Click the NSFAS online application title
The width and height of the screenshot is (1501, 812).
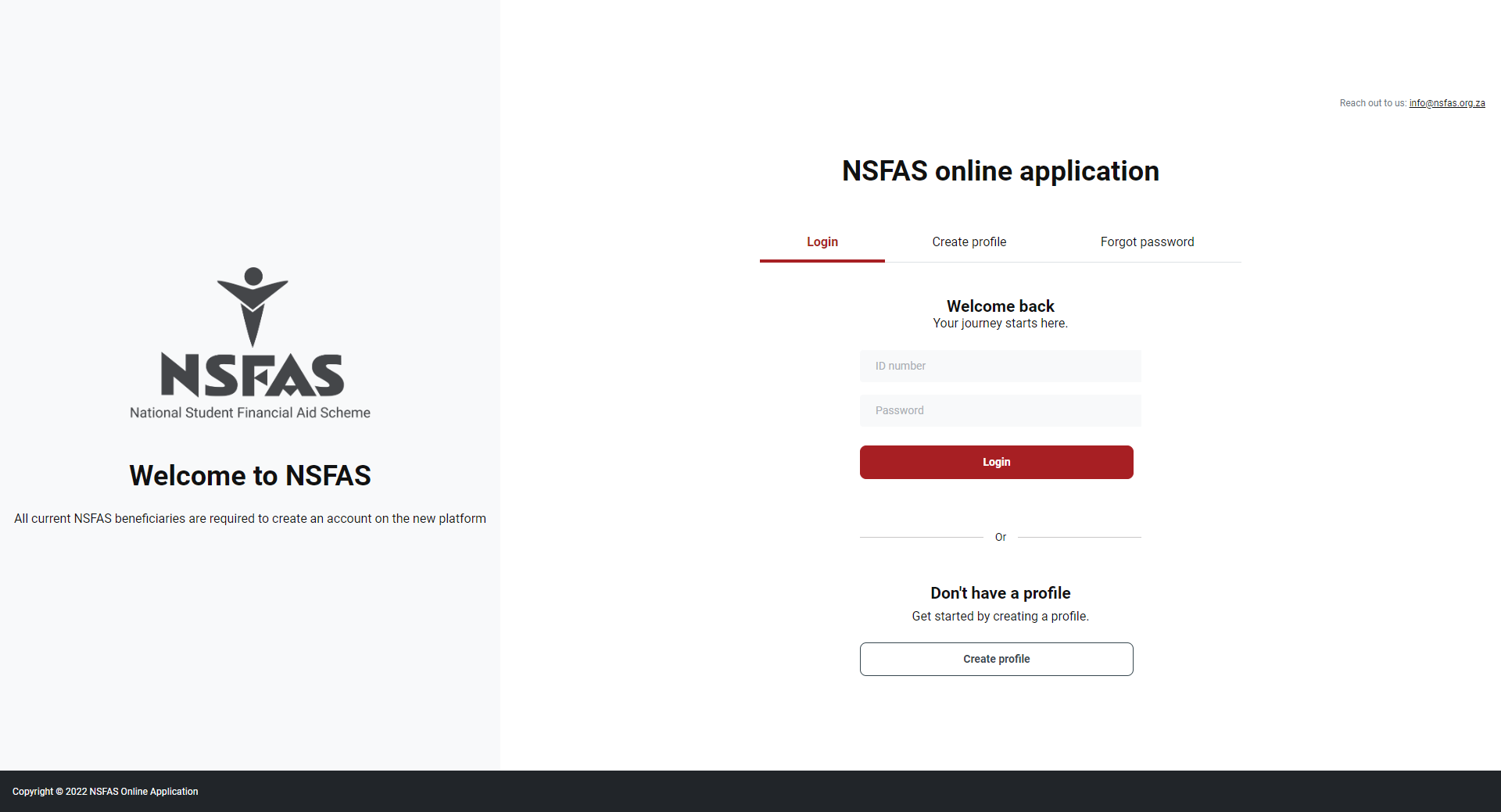(1000, 171)
